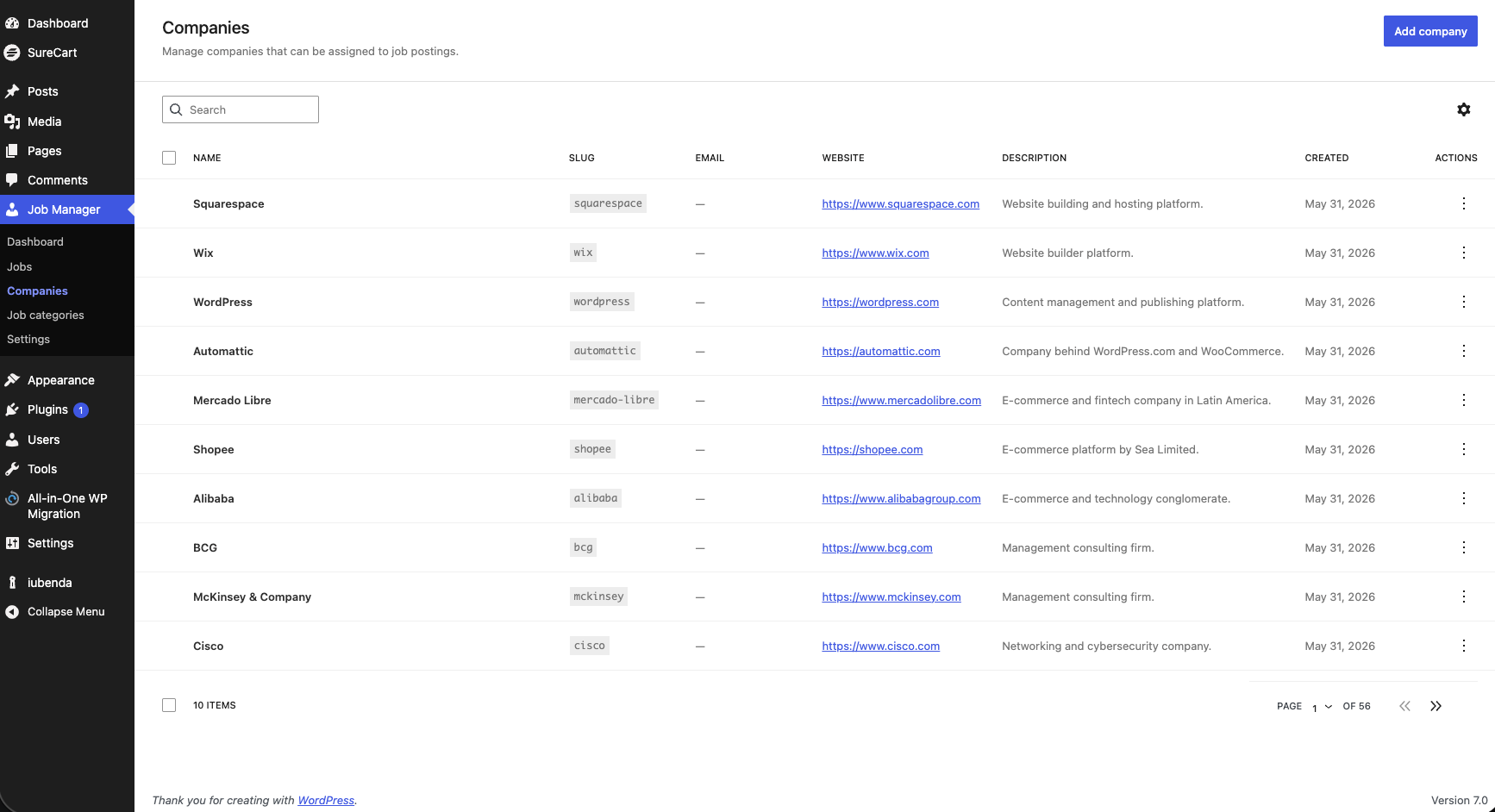Image resolution: width=1495 pixels, height=812 pixels.
Task: Open actions menu for Shopee row
Action: [1463, 449]
